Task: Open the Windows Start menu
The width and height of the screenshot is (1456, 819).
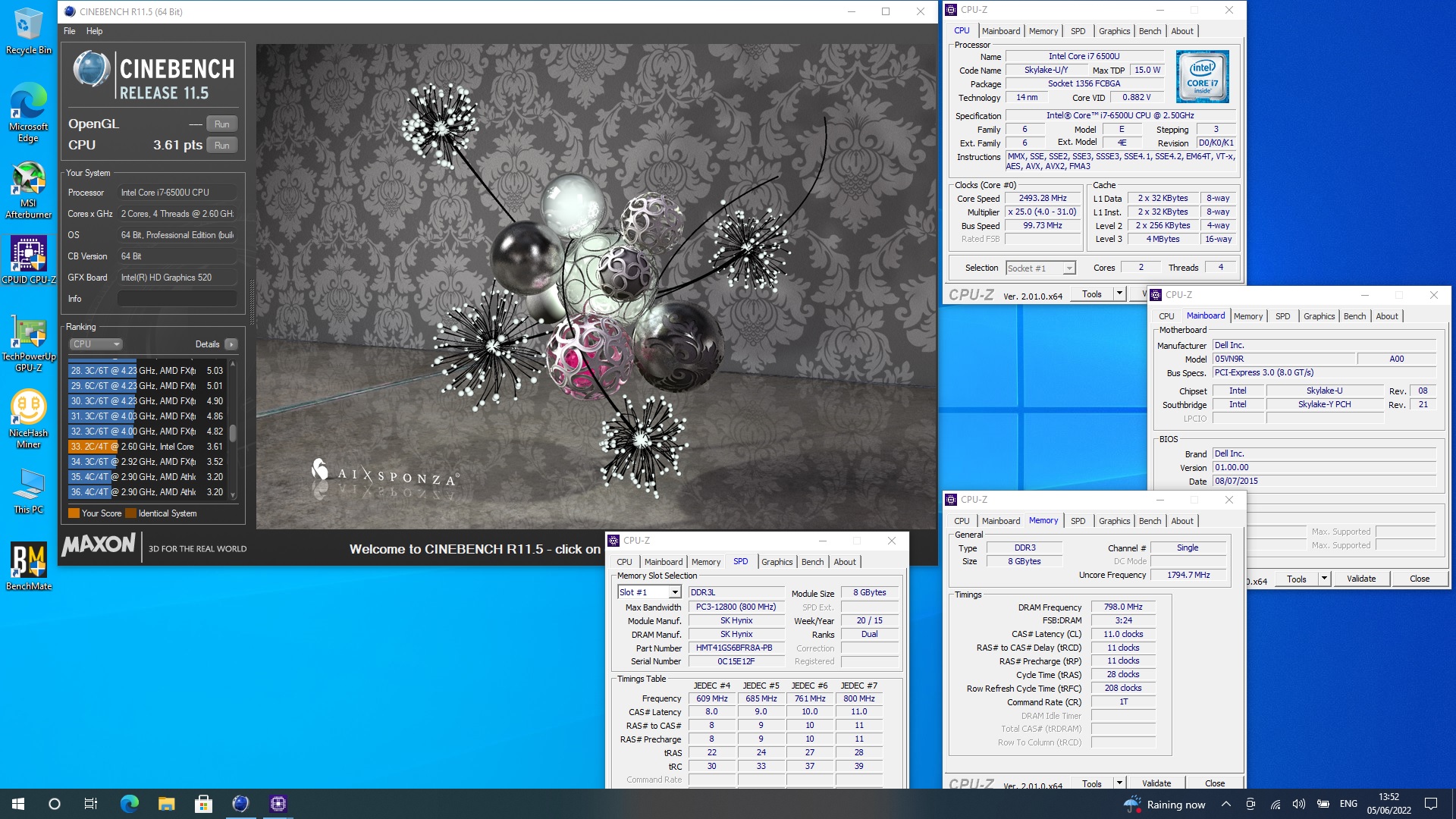Action: pyautogui.click(x=18, y=804)
